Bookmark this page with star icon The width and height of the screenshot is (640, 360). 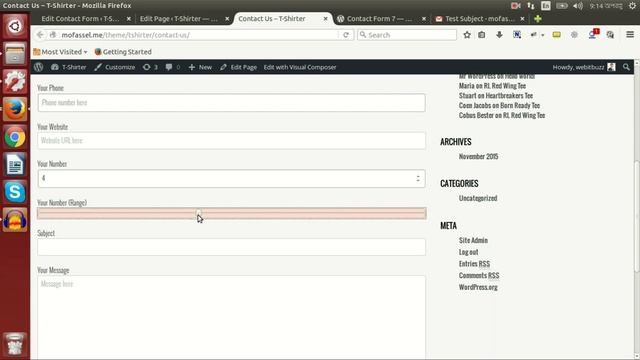(467, 35)
